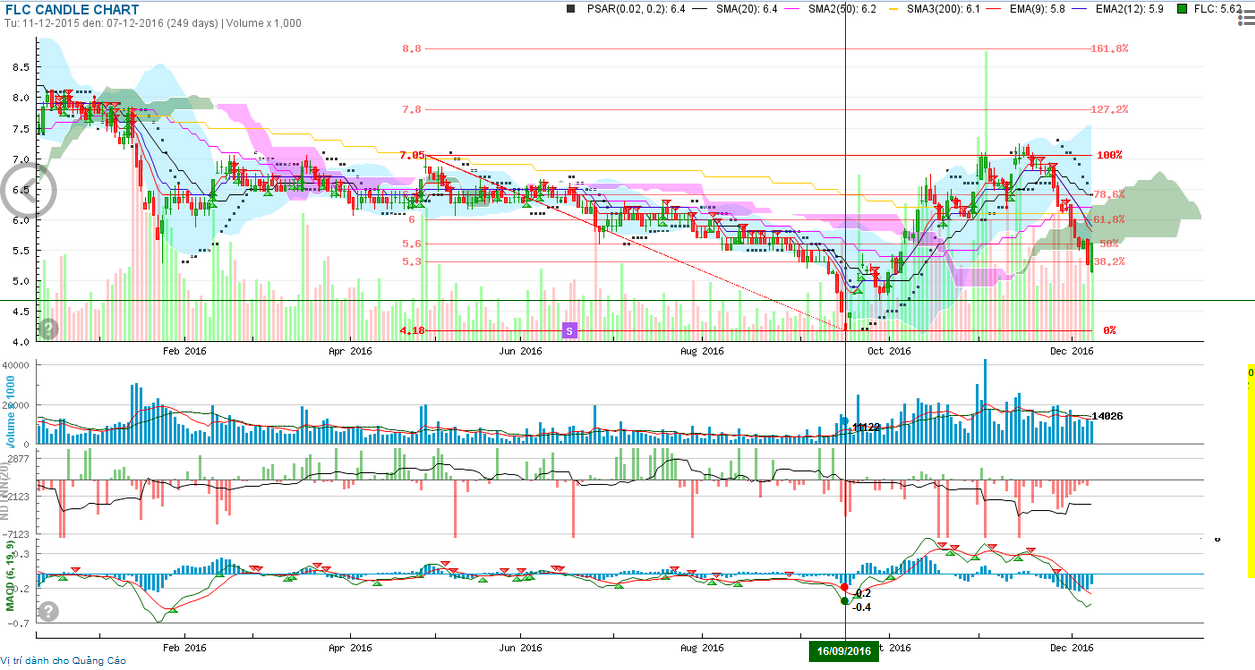Click Dec 2016 label on price axis

click(x=1071, y=351)
